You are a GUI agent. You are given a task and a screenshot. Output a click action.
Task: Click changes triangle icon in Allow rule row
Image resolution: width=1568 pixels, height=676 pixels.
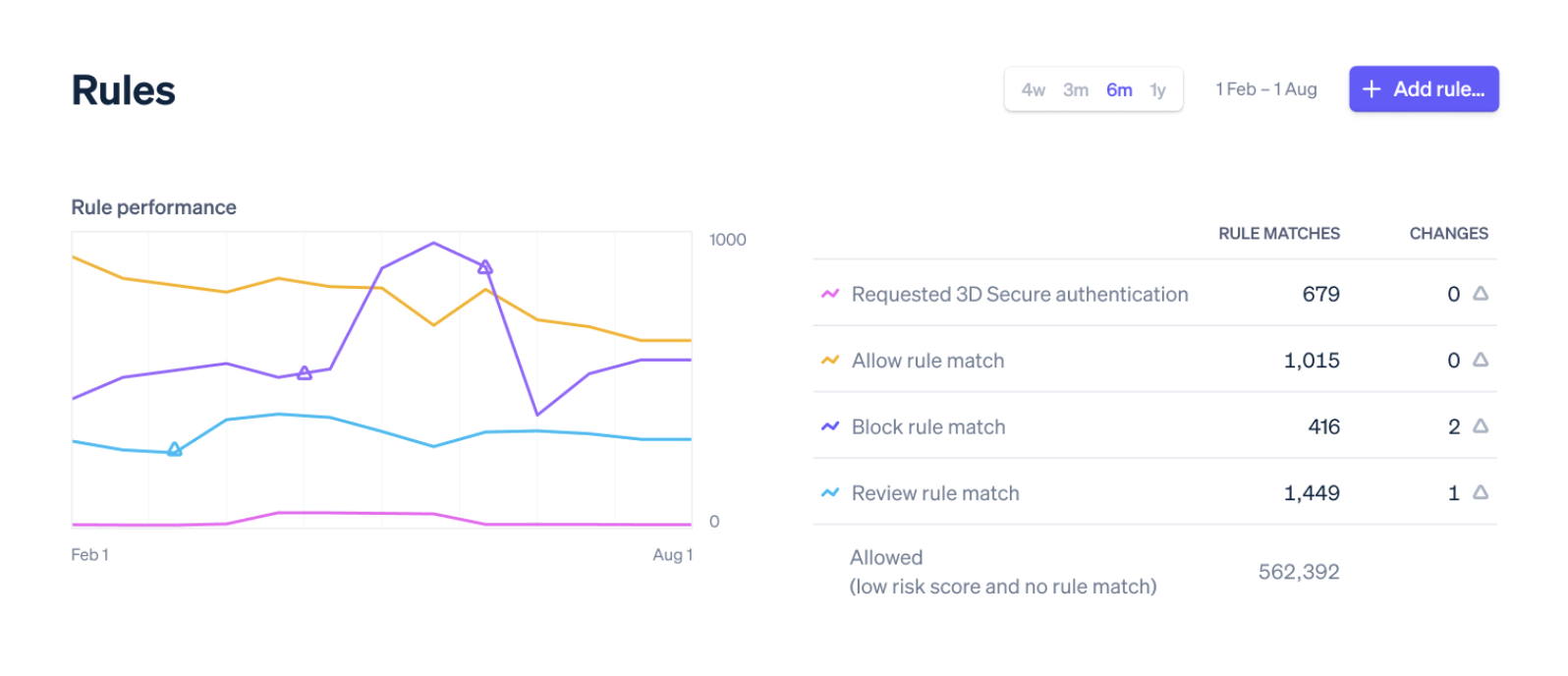pos(1481,361)
